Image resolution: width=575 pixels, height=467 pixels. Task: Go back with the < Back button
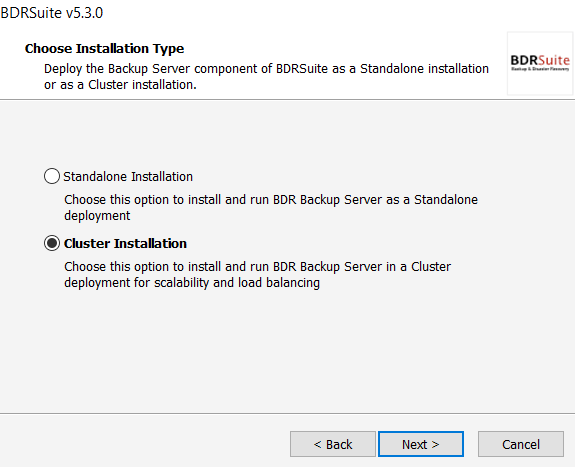point(333,444)
